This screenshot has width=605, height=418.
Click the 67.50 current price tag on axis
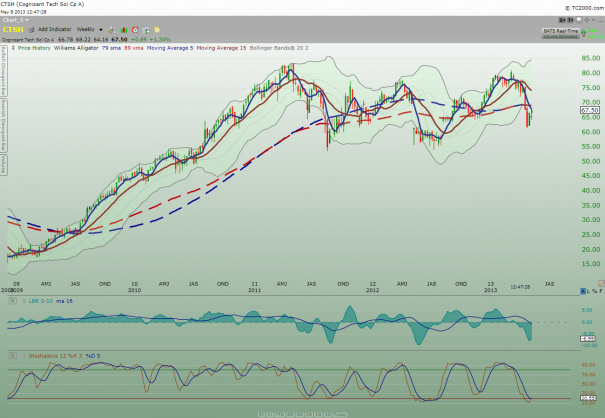point(590,110)
